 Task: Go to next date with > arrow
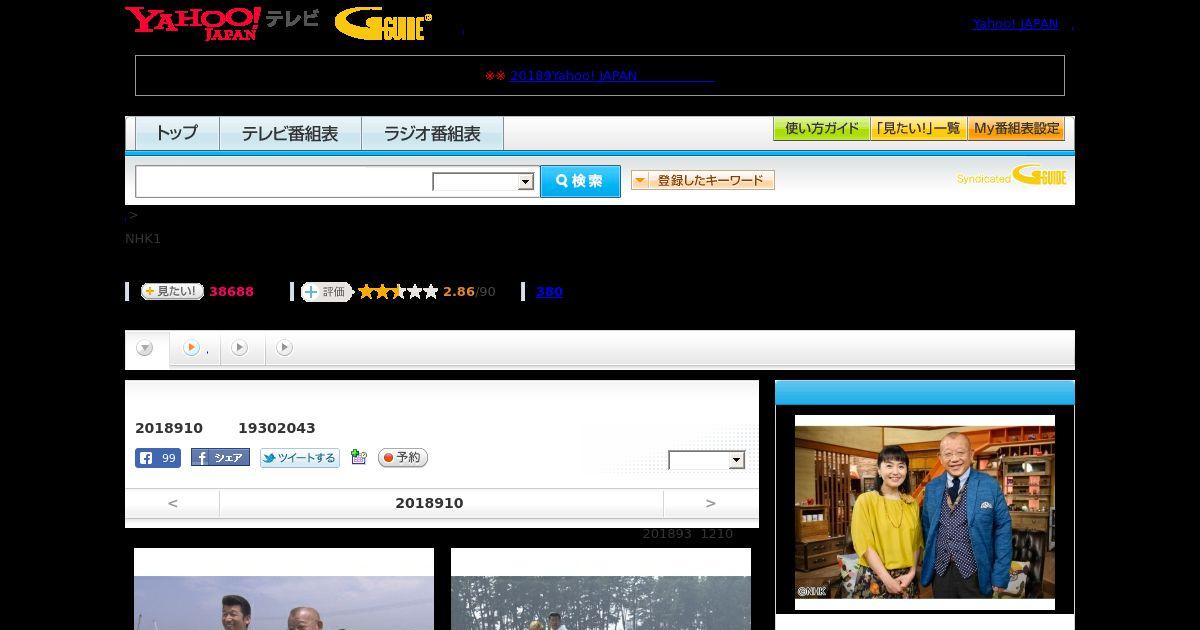point(711,503)
